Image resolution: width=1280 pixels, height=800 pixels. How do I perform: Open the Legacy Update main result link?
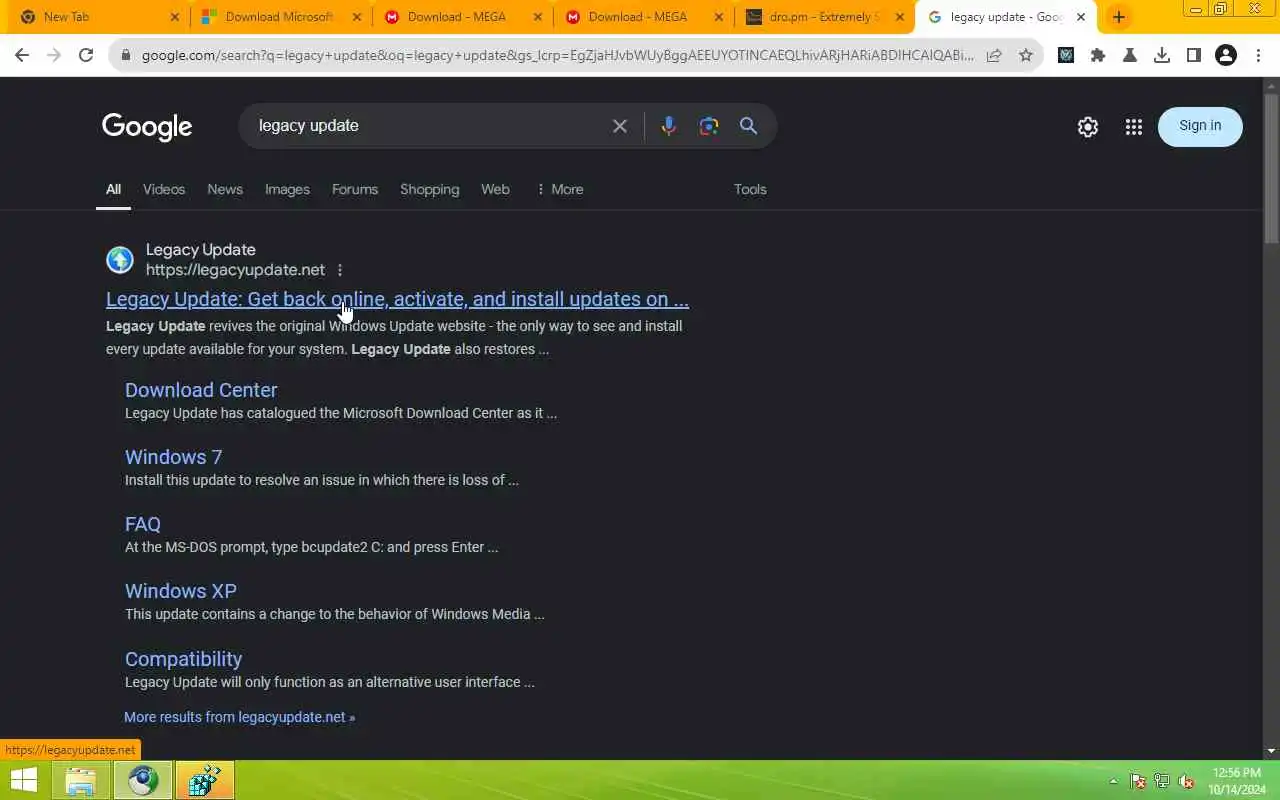click(x=397, y=299)
